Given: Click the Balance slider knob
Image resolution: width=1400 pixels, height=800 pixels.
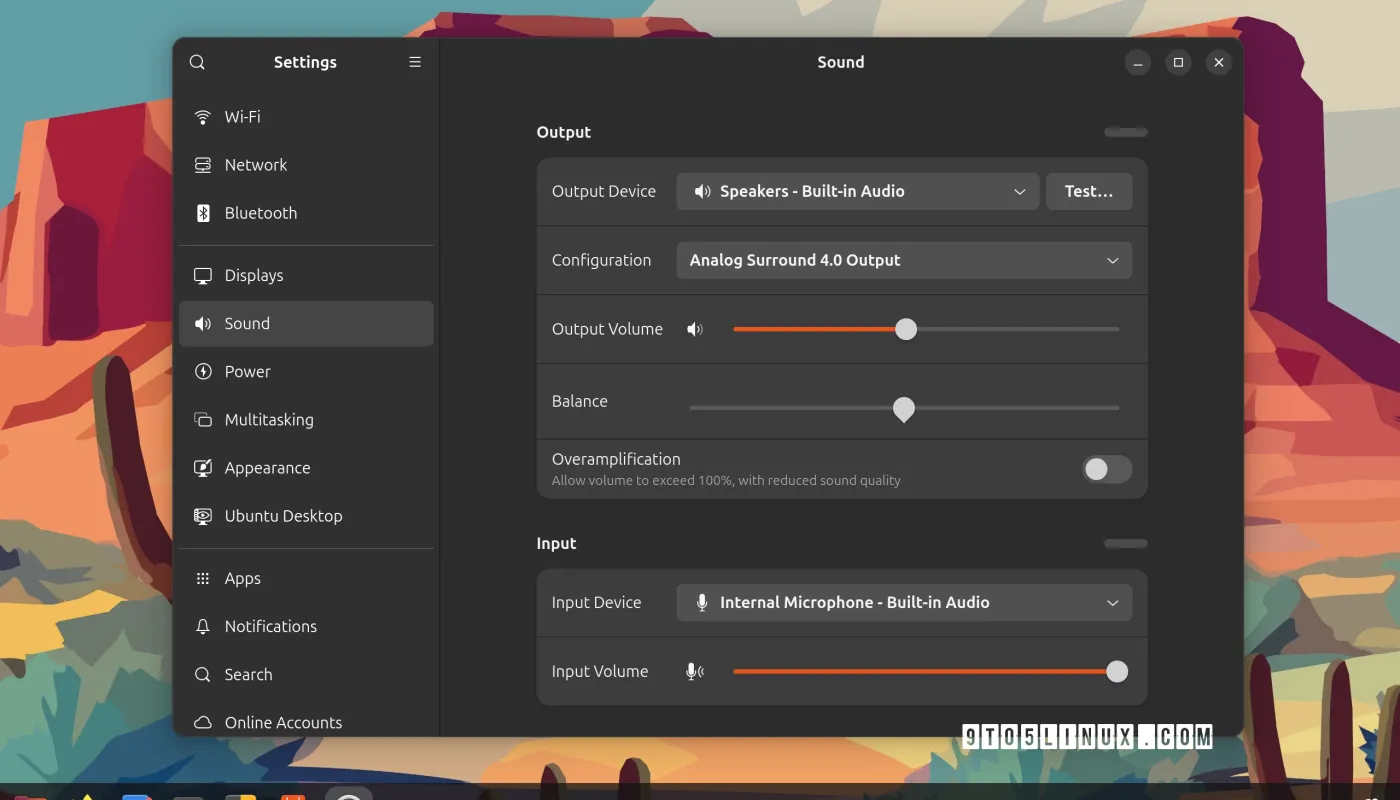Looking at the screenshot, I should coord(904,408).
